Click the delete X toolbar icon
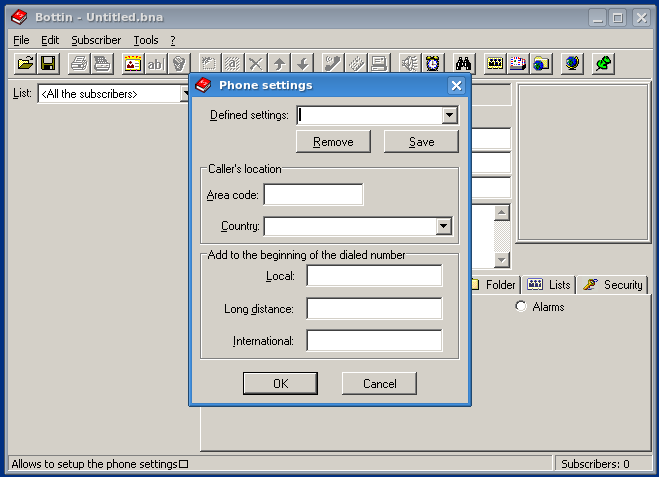The height and width of the screenshot is (477, 659). point(256,64)
